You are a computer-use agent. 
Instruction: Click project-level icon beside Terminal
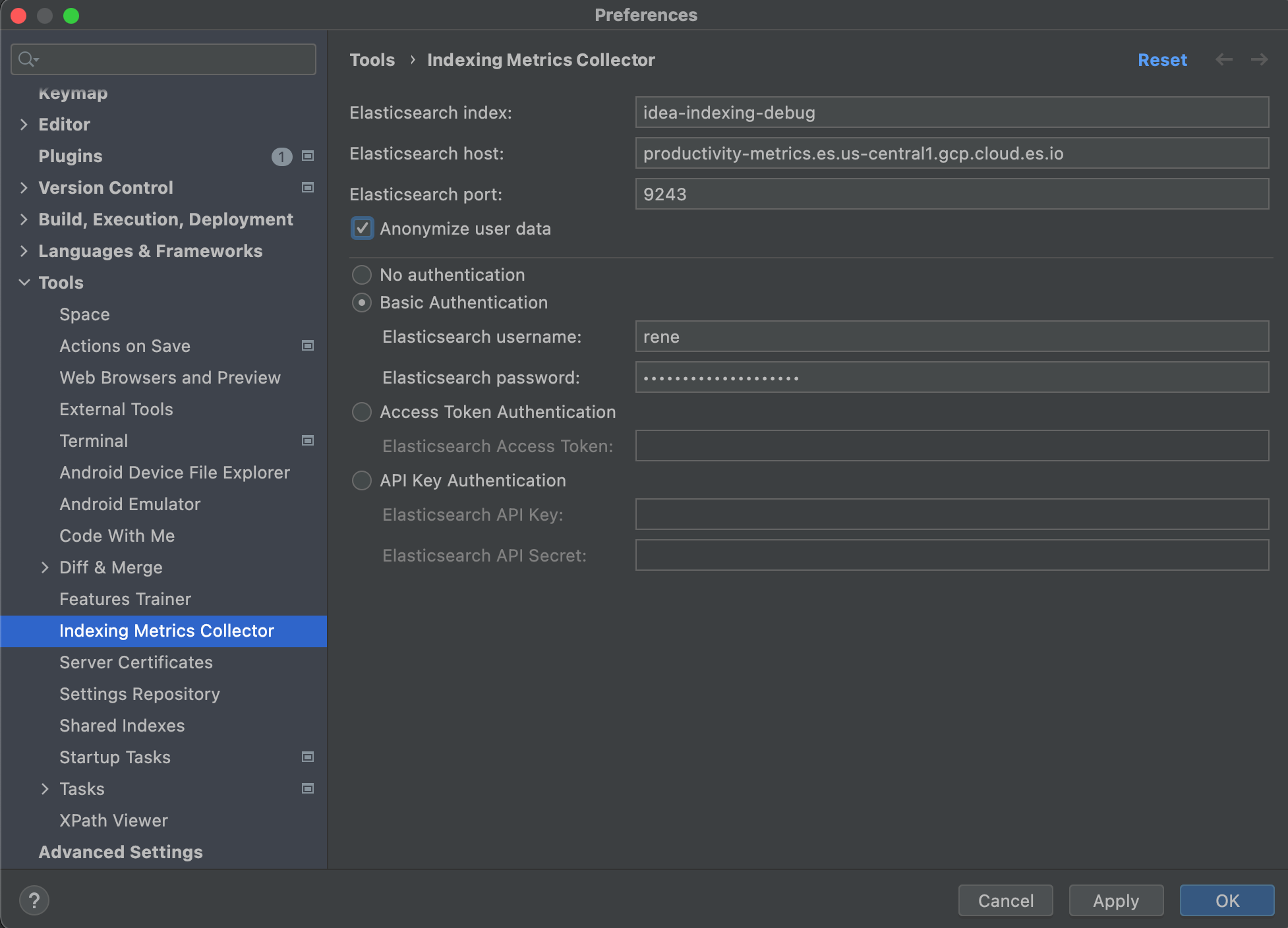tap(307, 441)
